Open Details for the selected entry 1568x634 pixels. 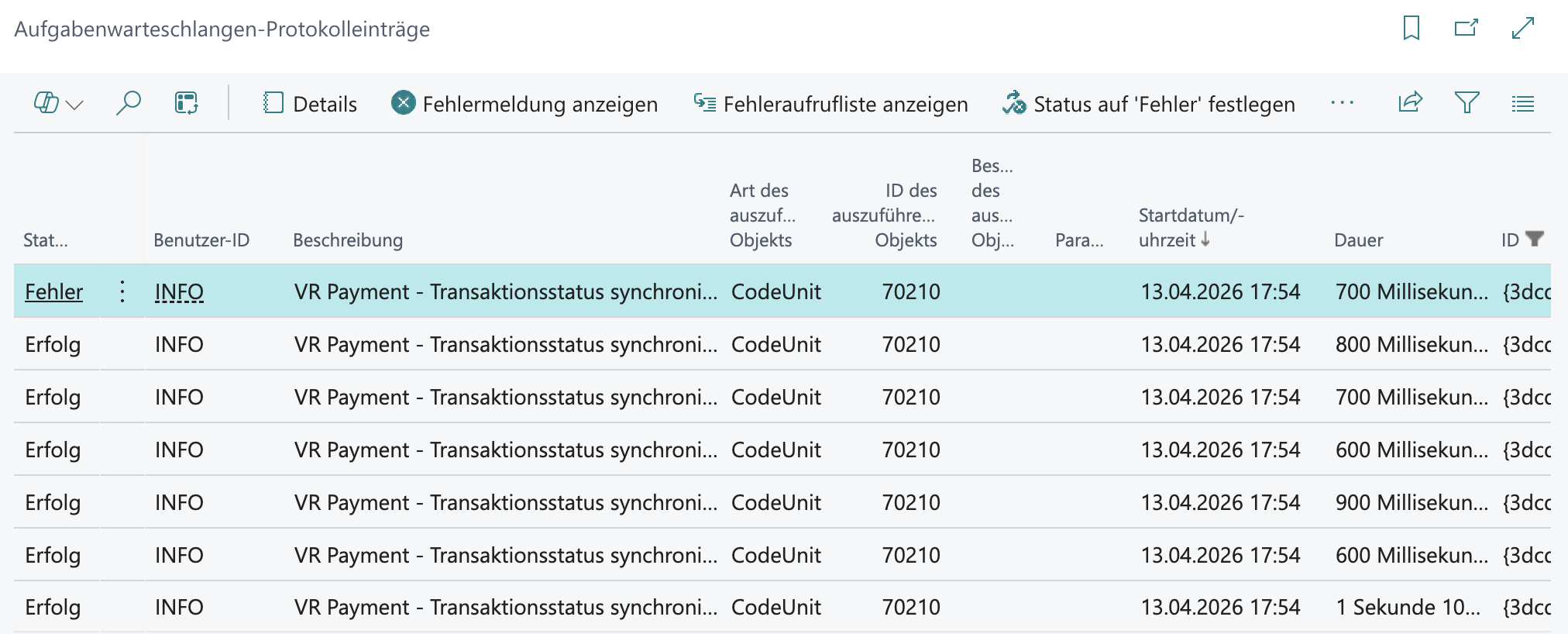[x=310, y=104]
